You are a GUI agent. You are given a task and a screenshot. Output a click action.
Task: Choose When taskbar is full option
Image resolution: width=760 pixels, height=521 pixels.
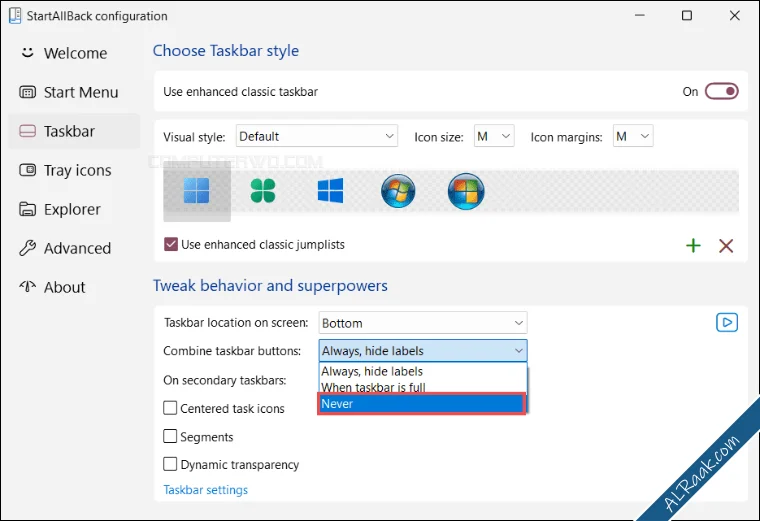(422, 387)
